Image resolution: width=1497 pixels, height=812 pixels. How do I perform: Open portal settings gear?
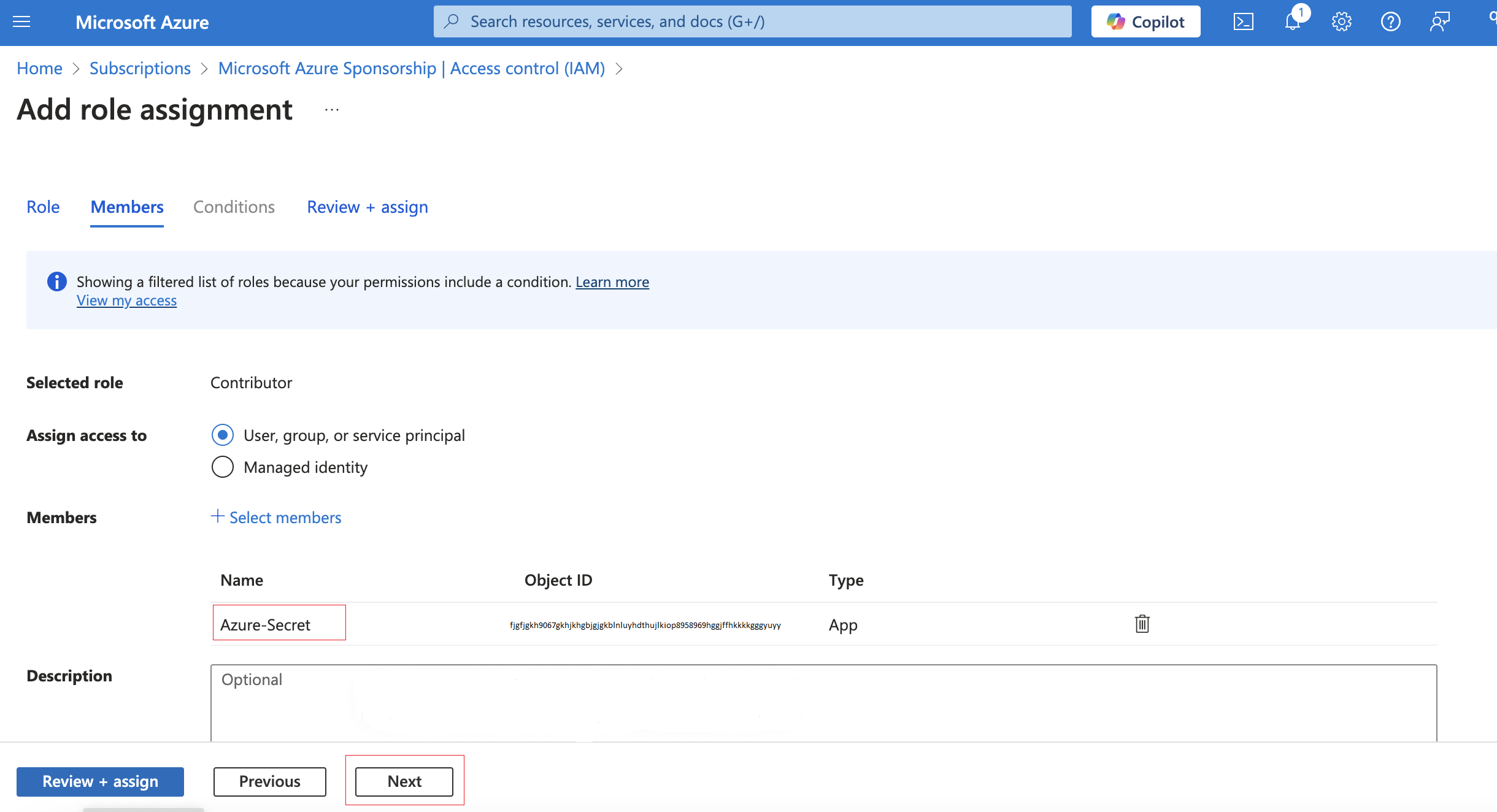[x=1341, y=22]
